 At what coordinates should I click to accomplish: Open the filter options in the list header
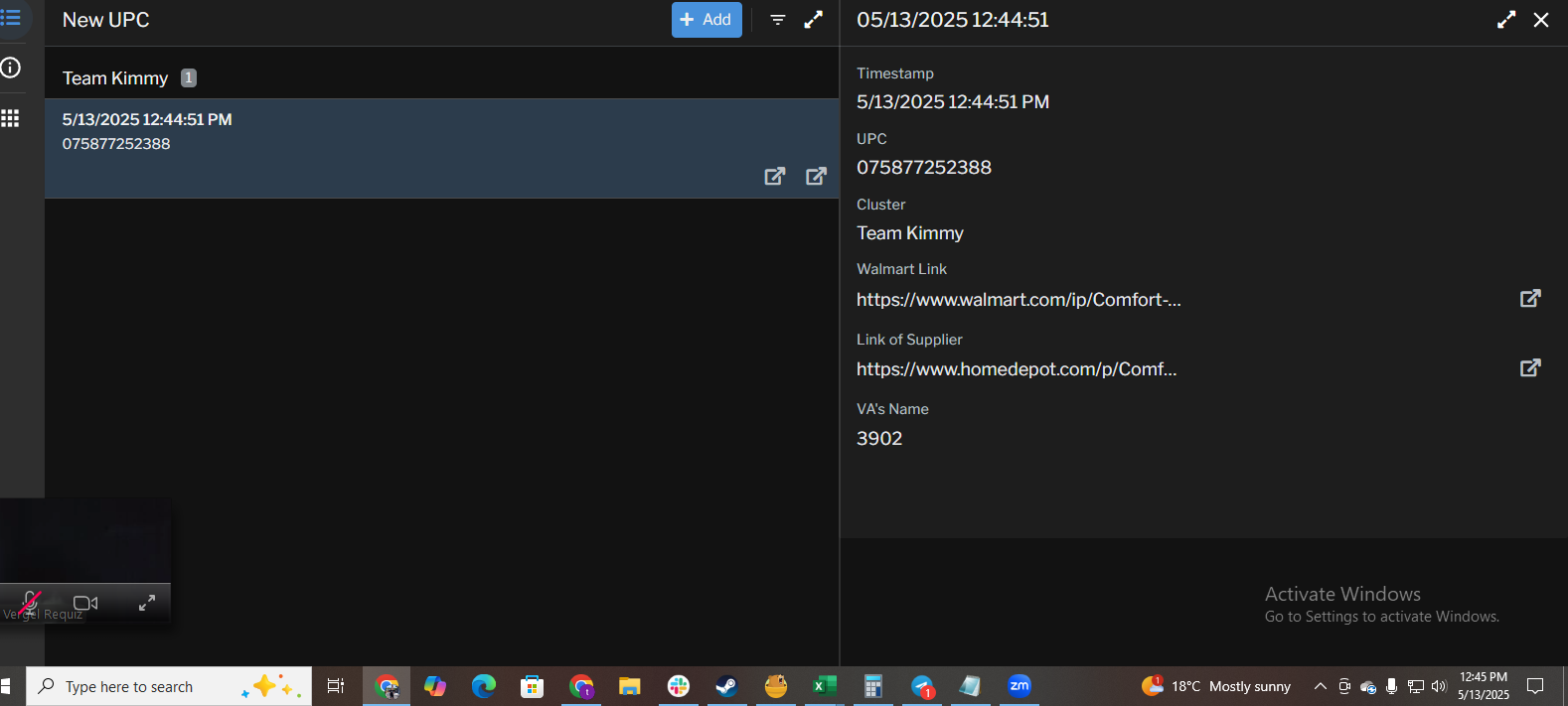[x=778, y=20]
